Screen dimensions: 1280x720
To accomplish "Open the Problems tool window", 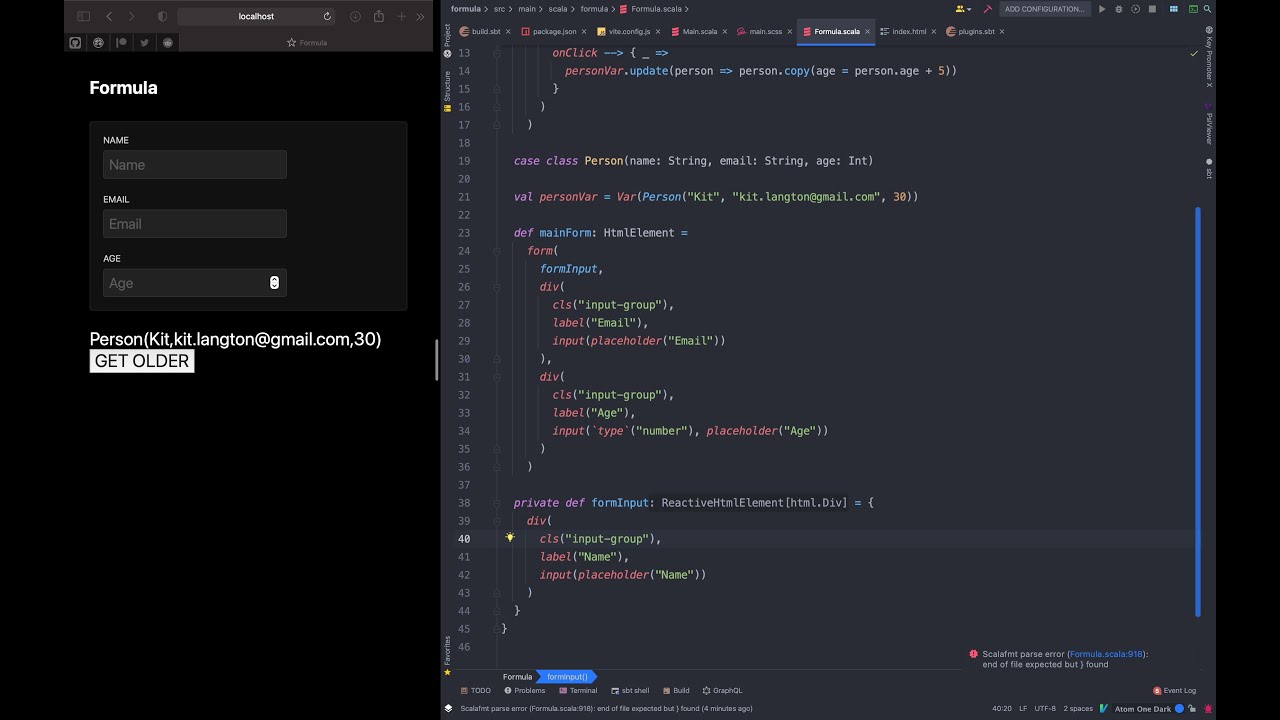I will (x=525, y=690).
